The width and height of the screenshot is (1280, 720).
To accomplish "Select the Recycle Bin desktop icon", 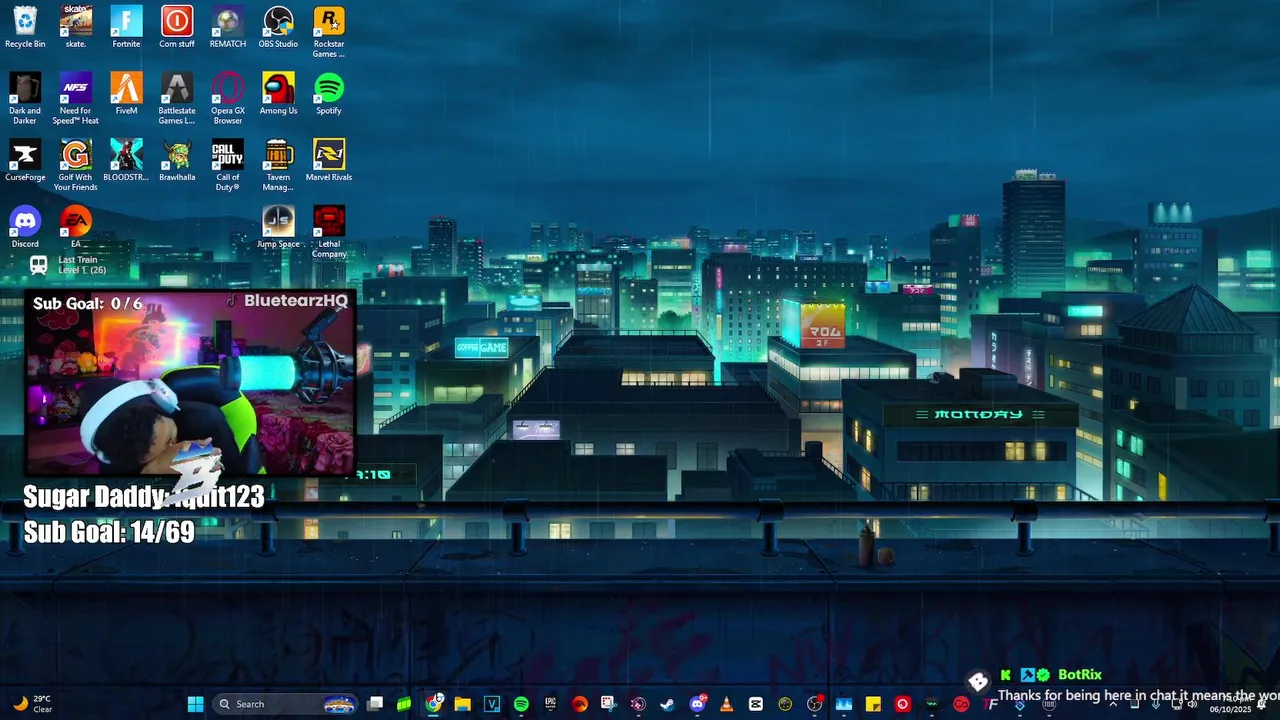I will pyautogui.click(x=25, y=27).
